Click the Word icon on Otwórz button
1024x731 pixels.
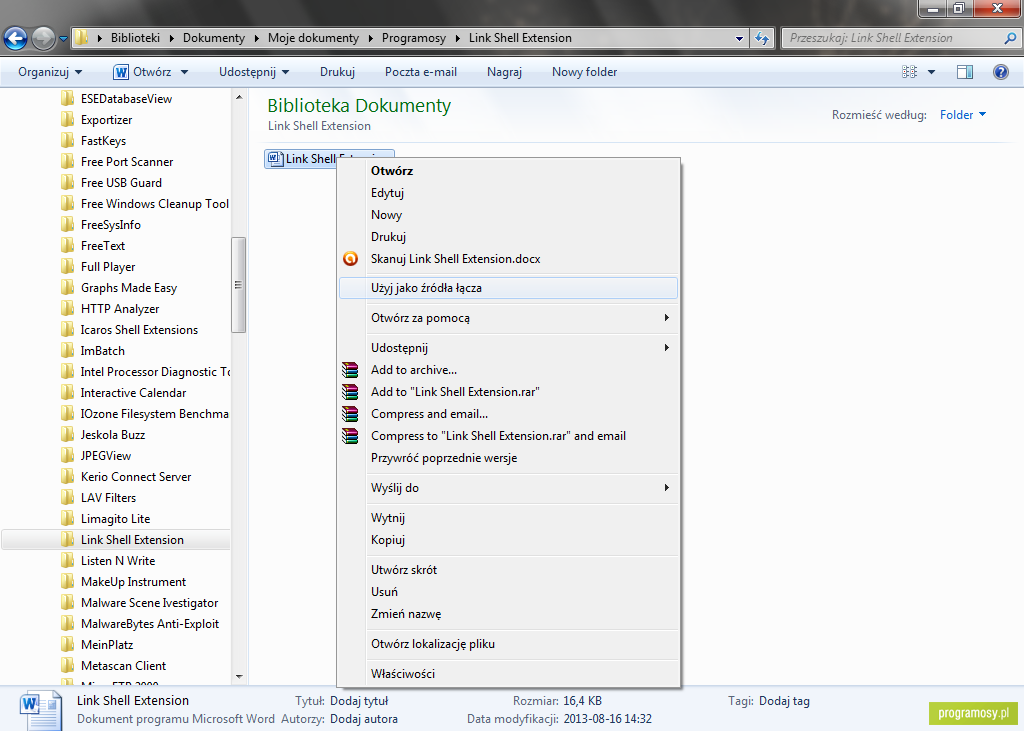tap(121, 72)
